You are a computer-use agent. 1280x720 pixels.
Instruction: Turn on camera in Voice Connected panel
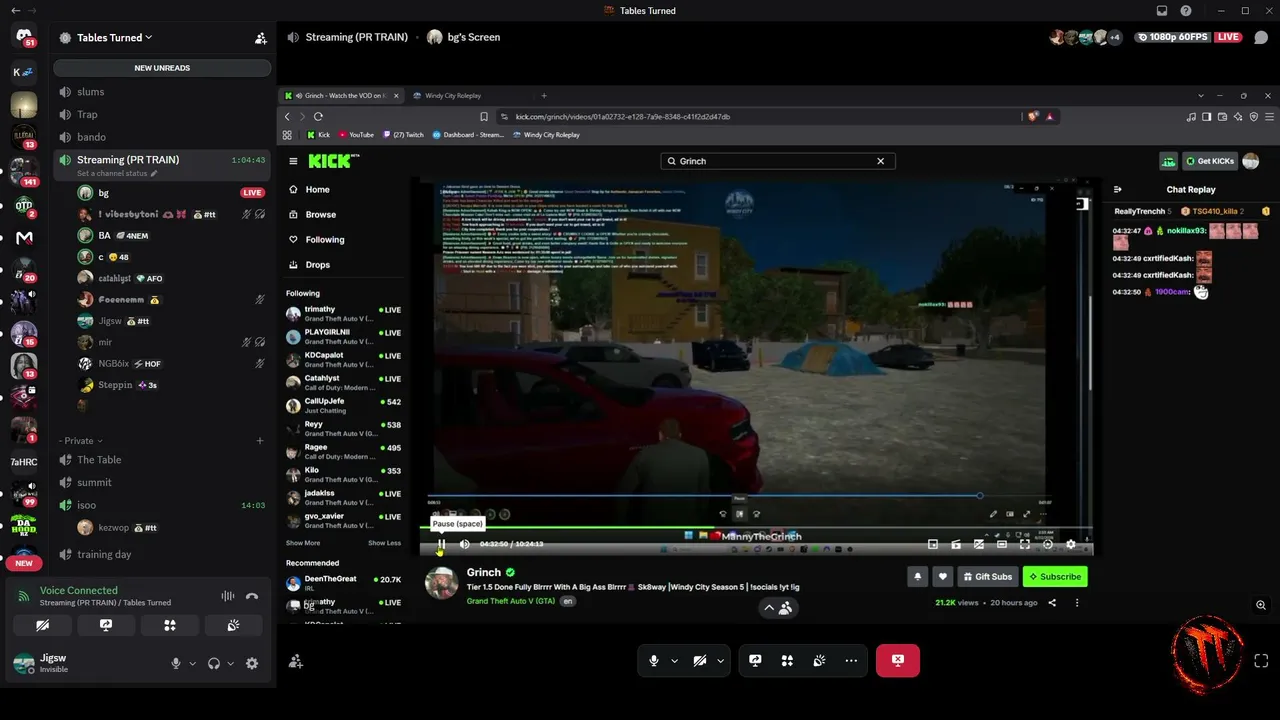[x=42, y=625]
